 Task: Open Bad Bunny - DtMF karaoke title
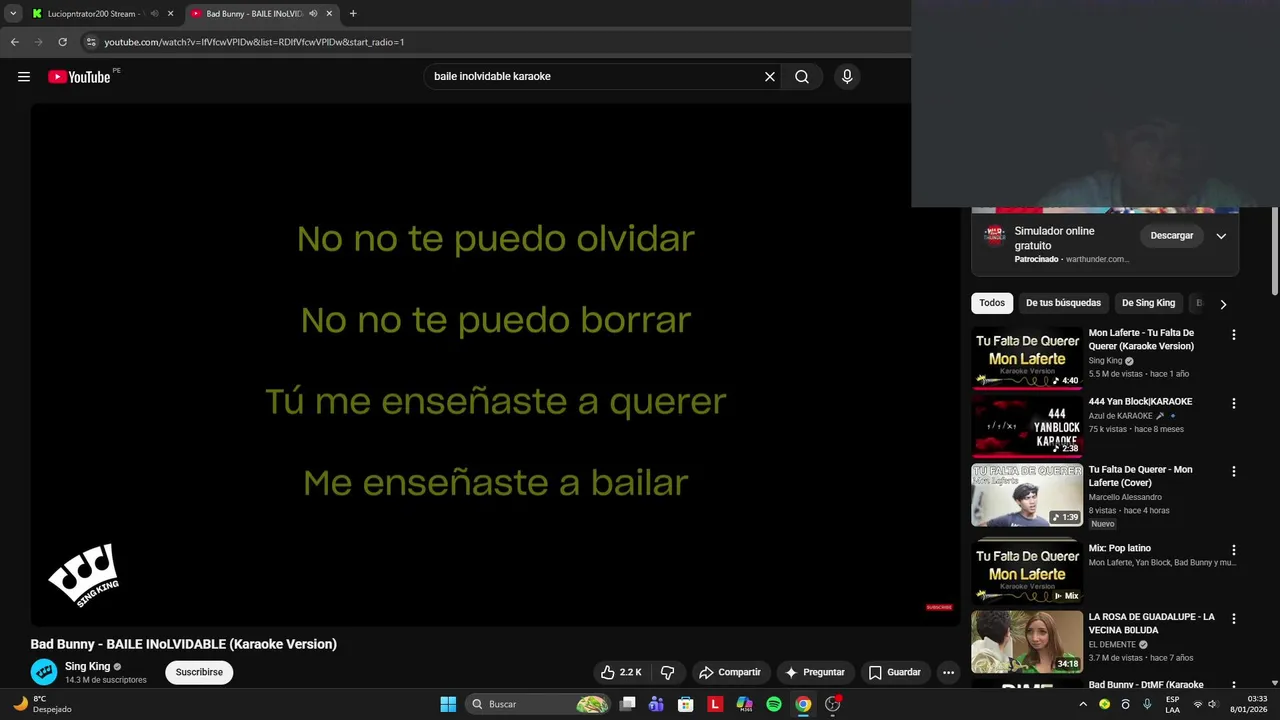[x=1146, y=685]
